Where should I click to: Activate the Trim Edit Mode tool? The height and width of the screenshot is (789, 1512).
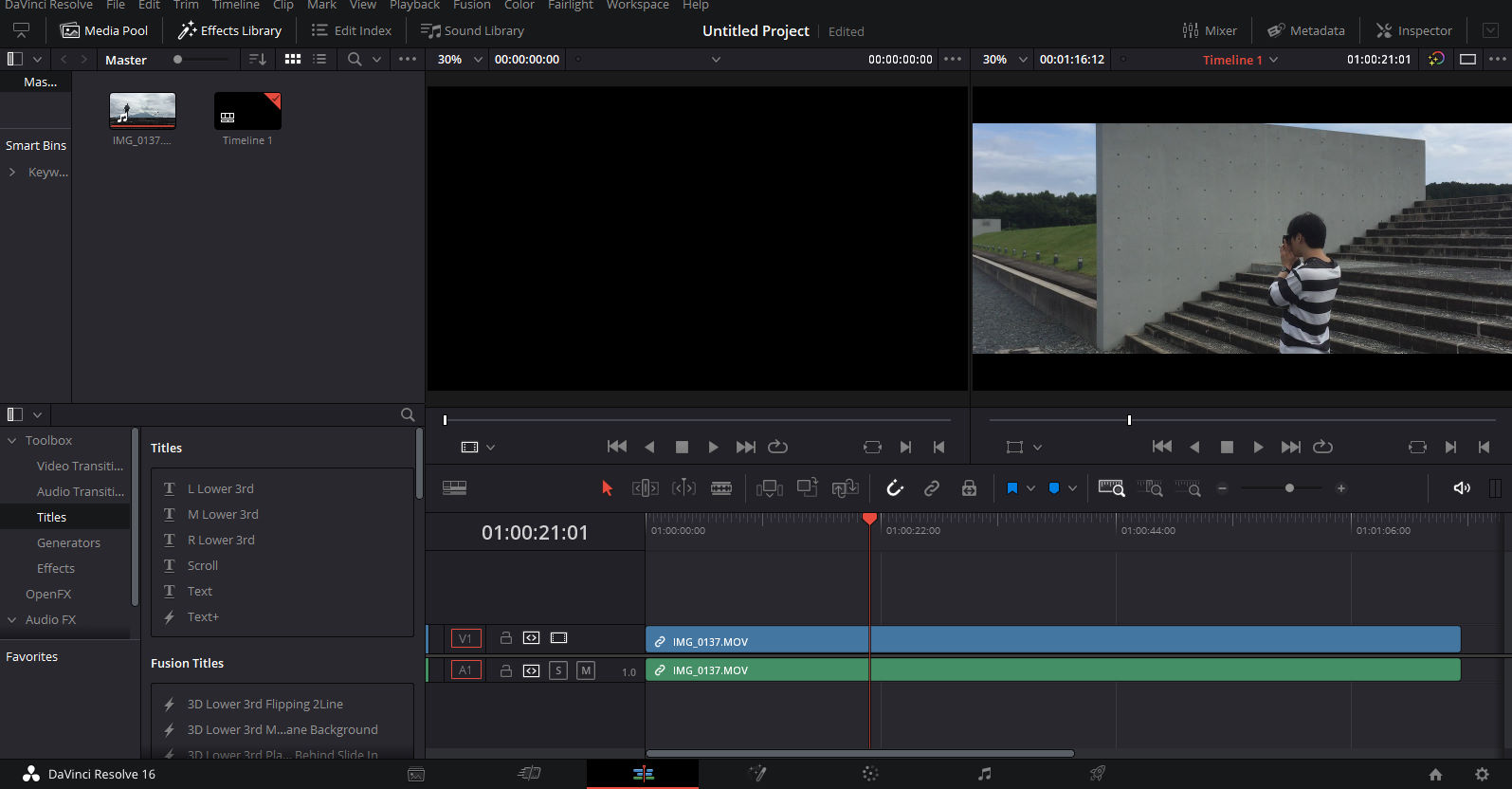[646, 488]
